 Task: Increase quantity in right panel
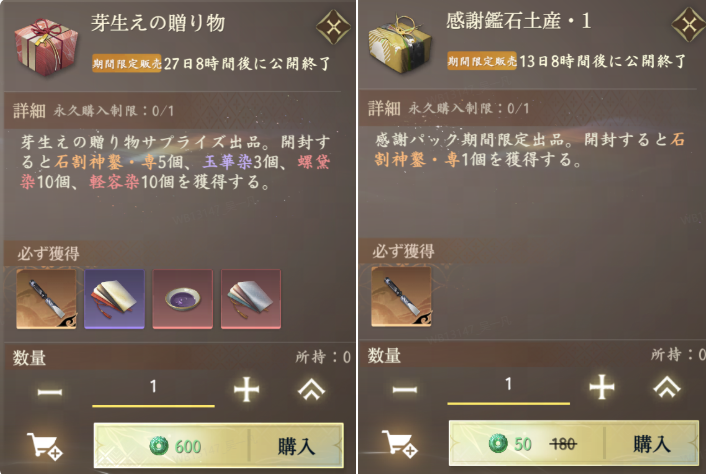(602, 387)
